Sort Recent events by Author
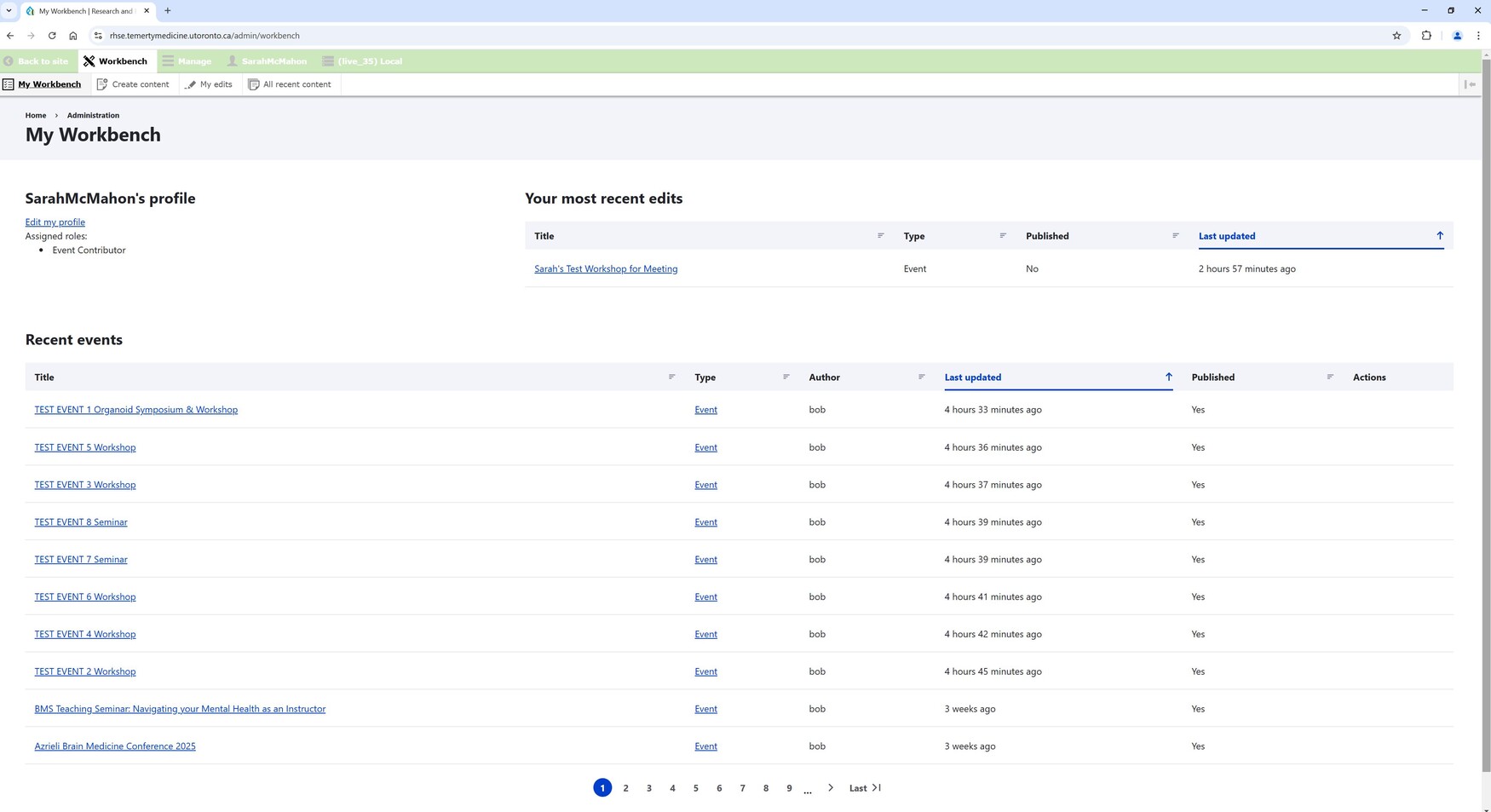 [x=866, y=377]
